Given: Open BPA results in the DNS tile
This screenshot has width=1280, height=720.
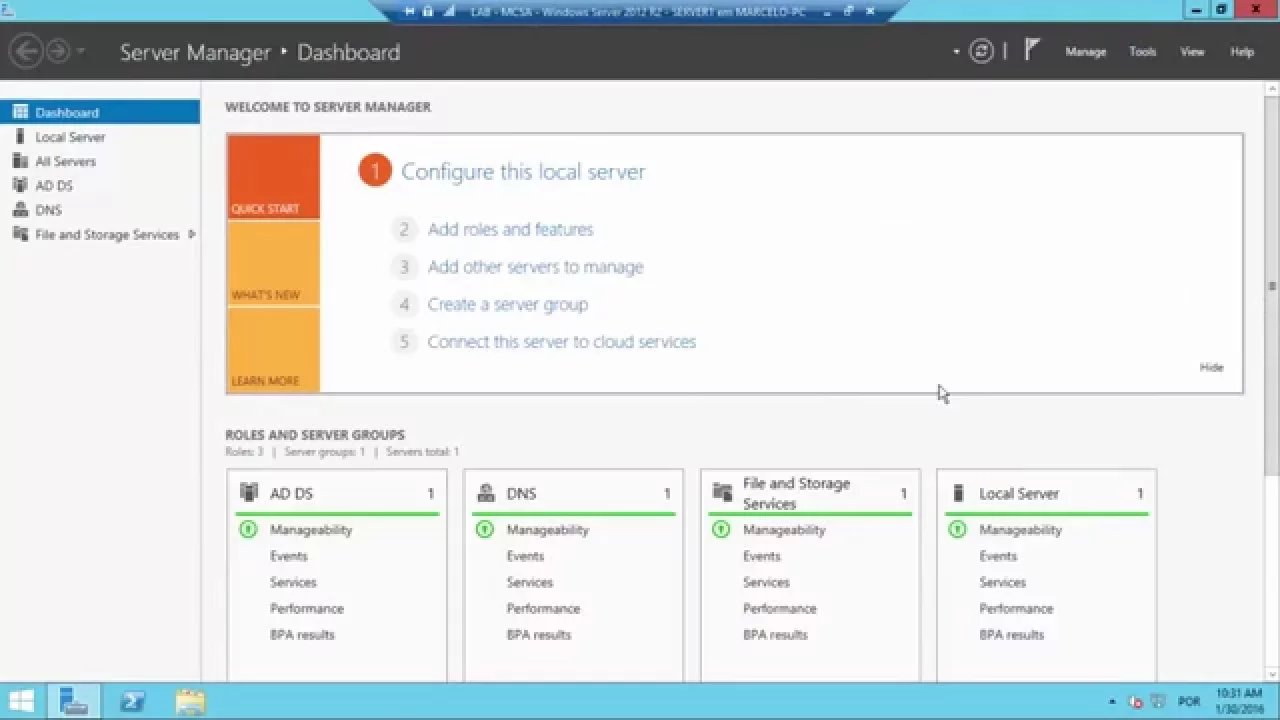Looking at the screenshot, I should point(539,634).
